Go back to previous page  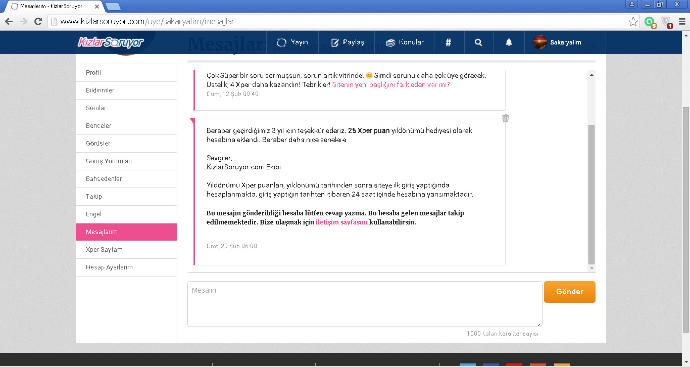point(9,22)
